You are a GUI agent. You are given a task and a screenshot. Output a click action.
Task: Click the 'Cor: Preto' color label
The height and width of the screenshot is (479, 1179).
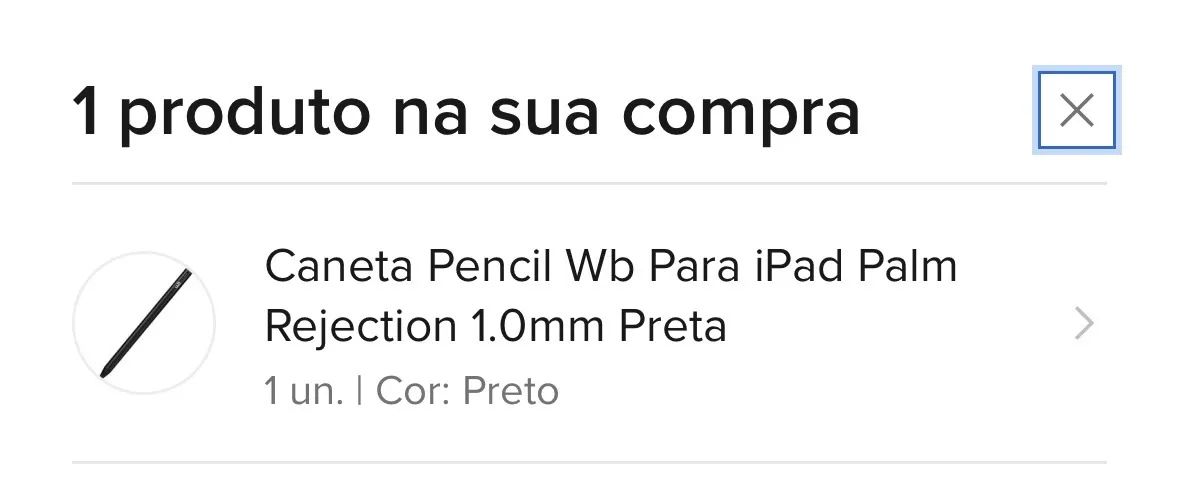coord(467,390)
